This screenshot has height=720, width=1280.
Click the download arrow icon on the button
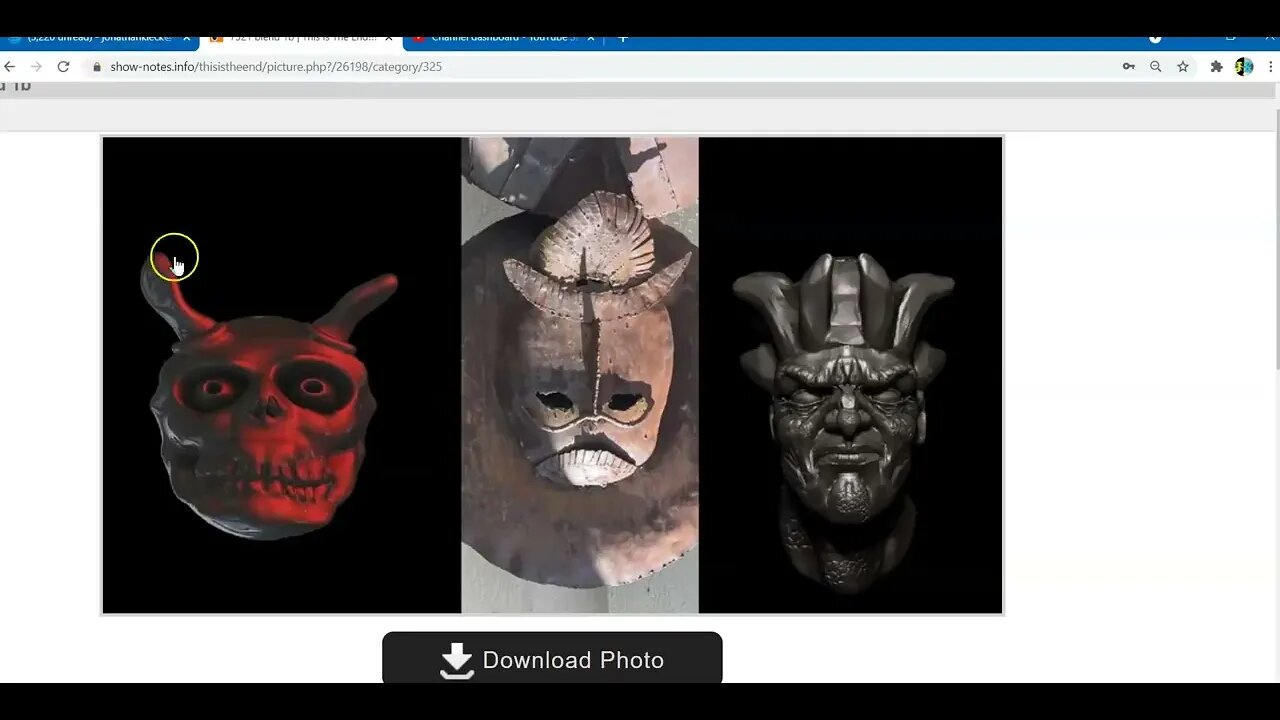click(x=457, y=660)
